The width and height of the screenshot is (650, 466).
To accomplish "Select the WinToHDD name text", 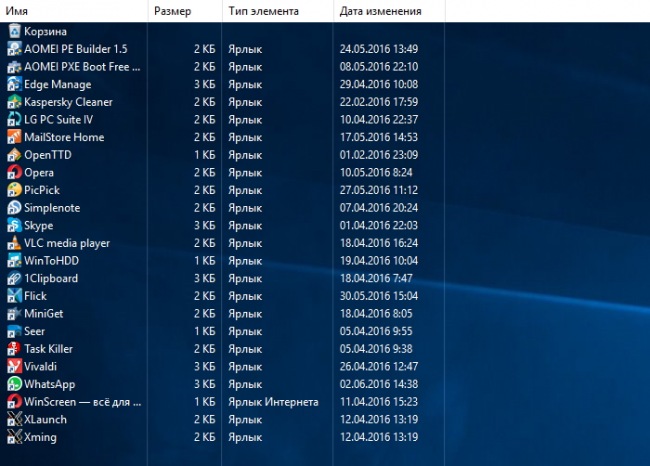I will 51,261.
